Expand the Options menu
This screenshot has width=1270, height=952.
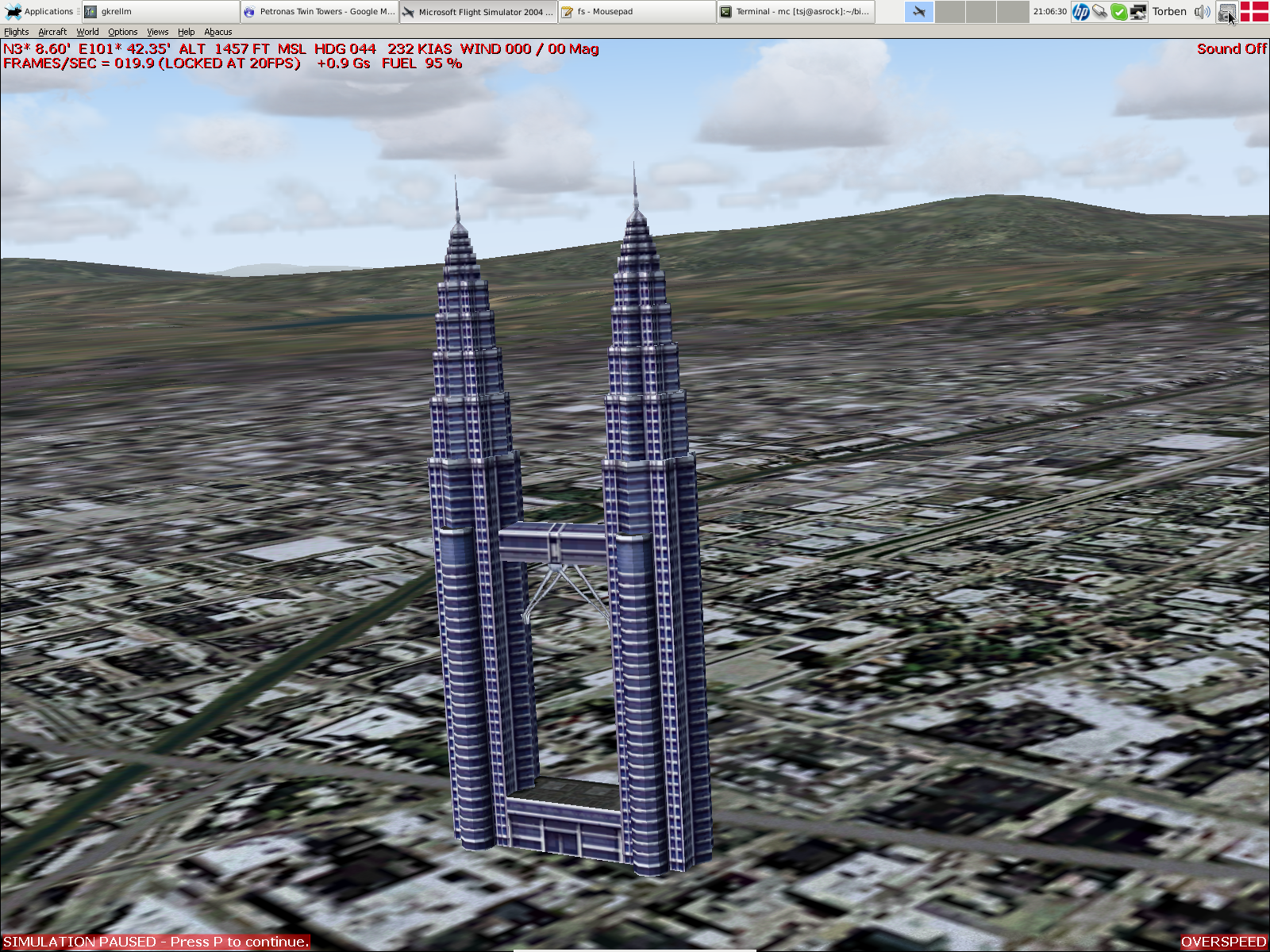[123, 32]
